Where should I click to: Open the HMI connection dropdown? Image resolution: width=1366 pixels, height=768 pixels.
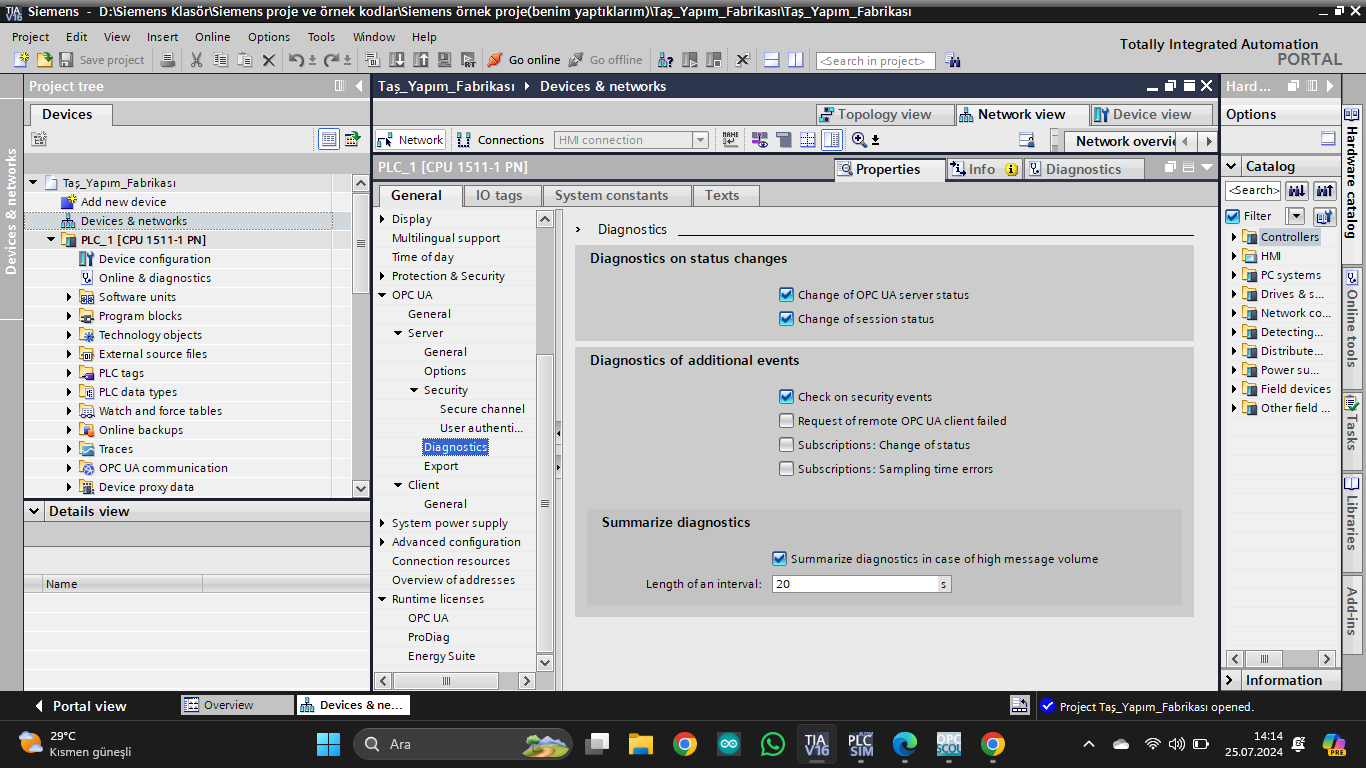coord(700,140)
